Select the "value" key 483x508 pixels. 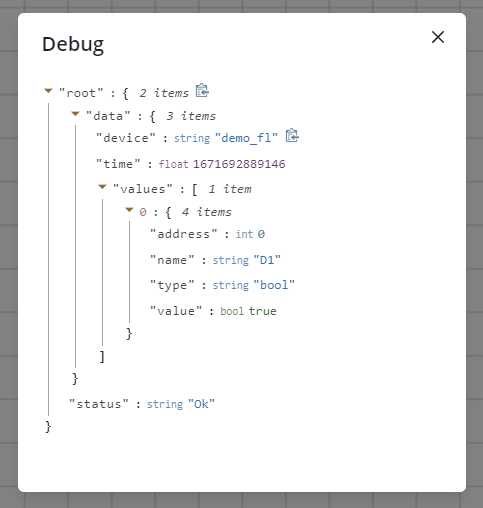pyautogui.click(x=176, y=311)
